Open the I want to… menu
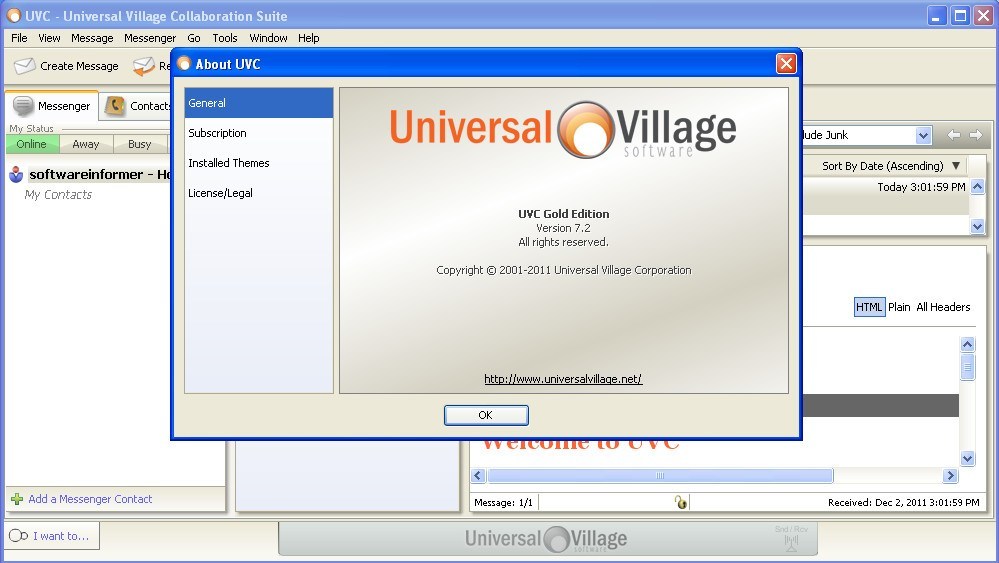Image resolution: width=999 pixels, height=563 pixels. [52, 536]
